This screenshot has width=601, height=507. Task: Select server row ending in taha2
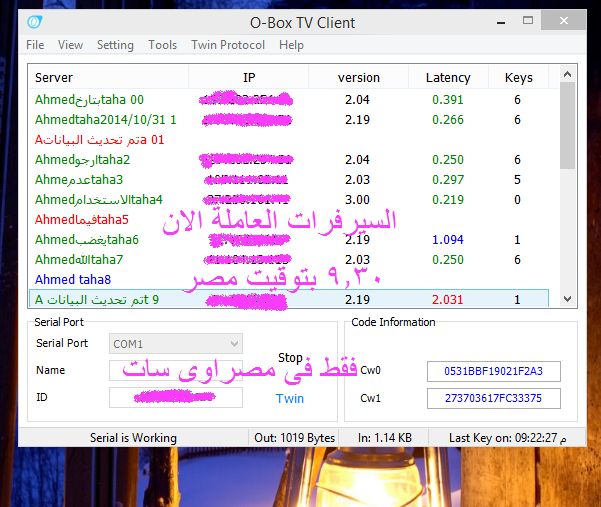point(289,159)
